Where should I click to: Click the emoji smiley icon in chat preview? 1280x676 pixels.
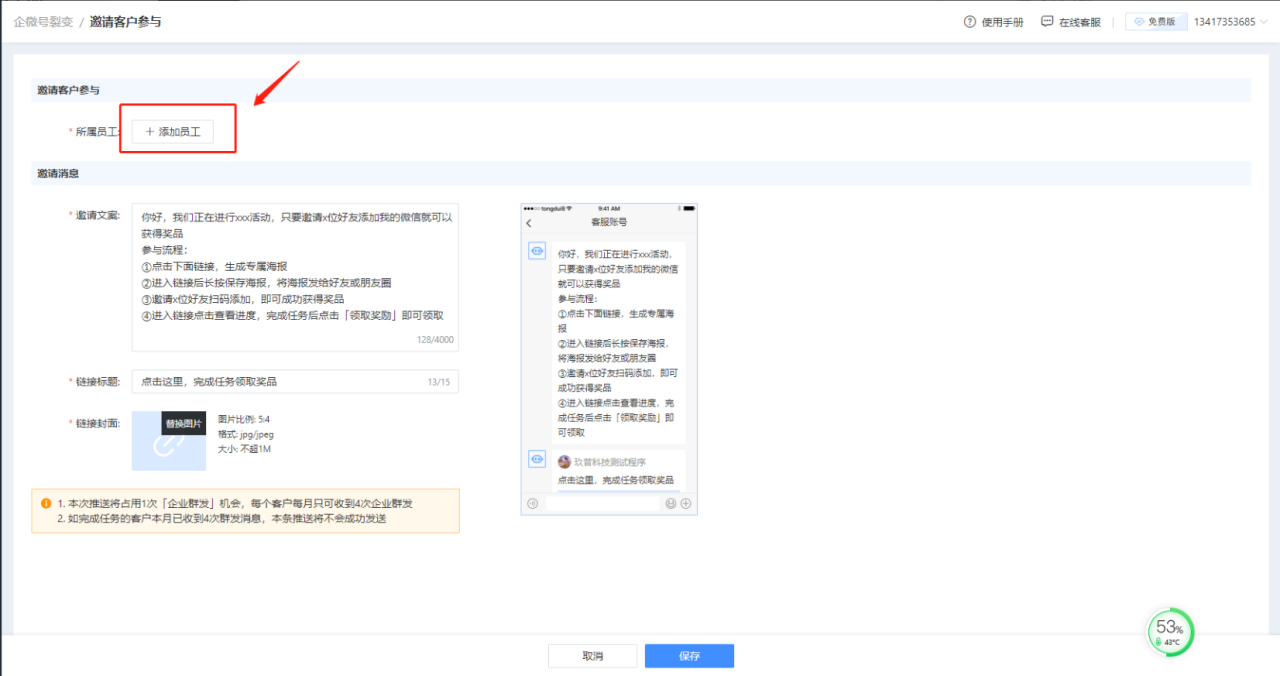pyautogui.click(x=671, y=503)
